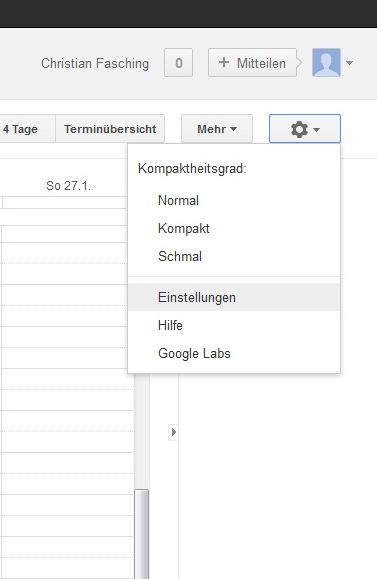
Task: Open Einstellungen from the gear menu
Action: tap(234, 297)
